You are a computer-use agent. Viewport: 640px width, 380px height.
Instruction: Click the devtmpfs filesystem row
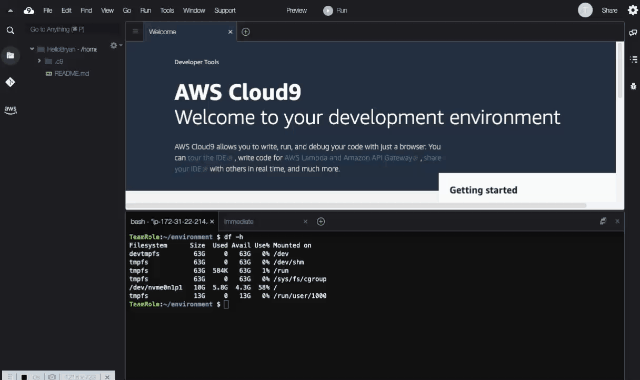pyautogui.click(x=209, y=254)
